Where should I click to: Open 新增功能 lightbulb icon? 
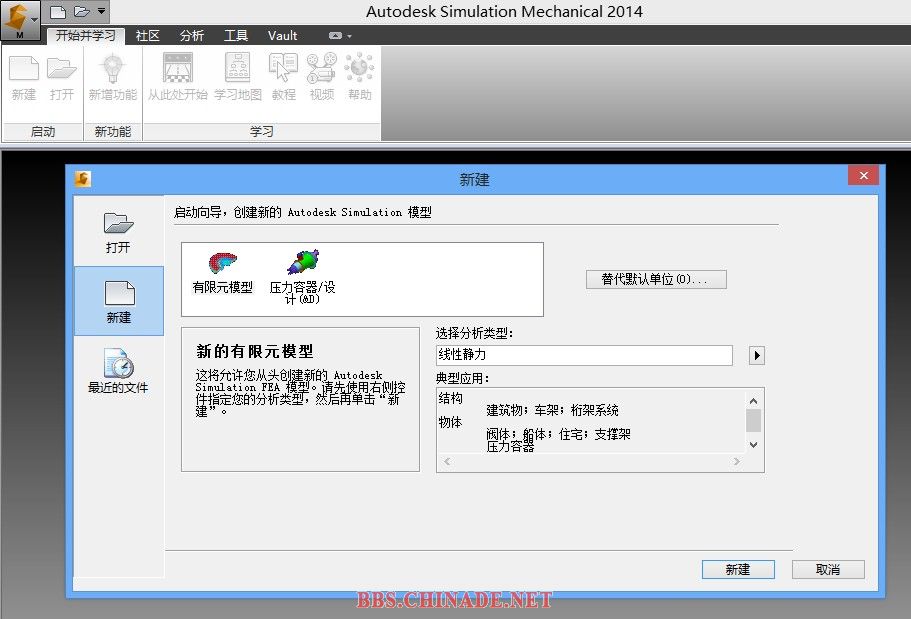point(113,78)
